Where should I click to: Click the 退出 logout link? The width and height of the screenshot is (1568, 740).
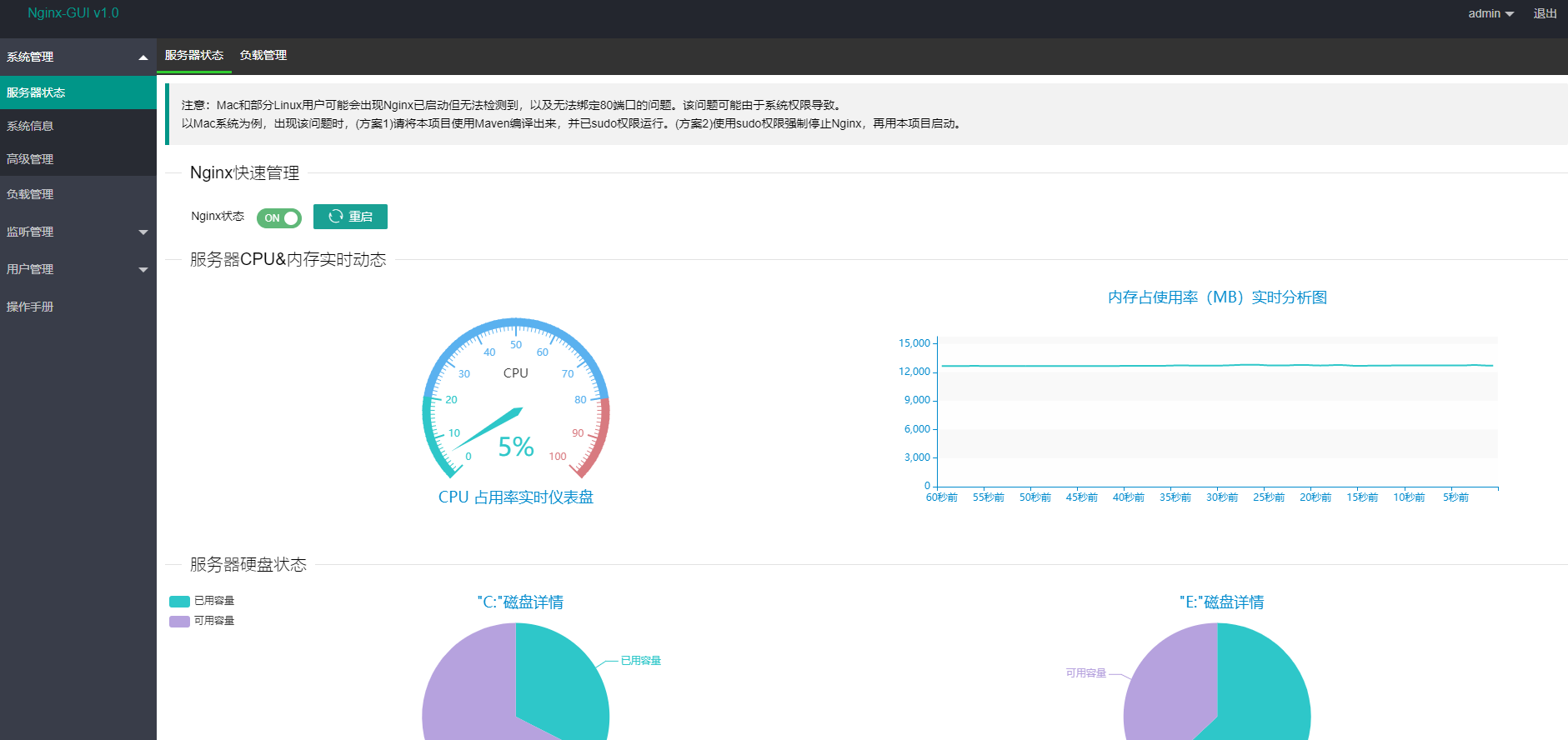[1545, 13]
